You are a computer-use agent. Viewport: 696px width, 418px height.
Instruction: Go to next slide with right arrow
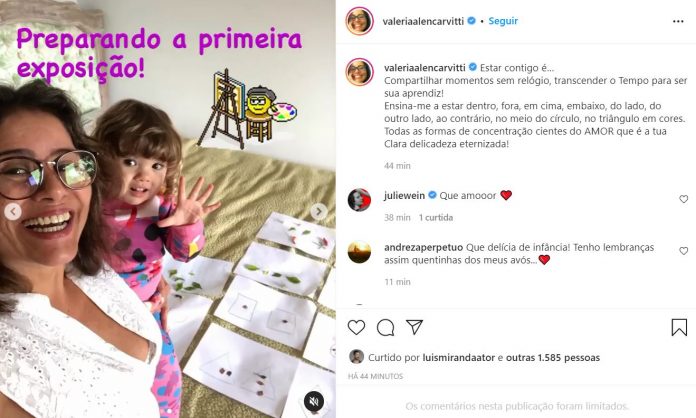tap(318, 212)
